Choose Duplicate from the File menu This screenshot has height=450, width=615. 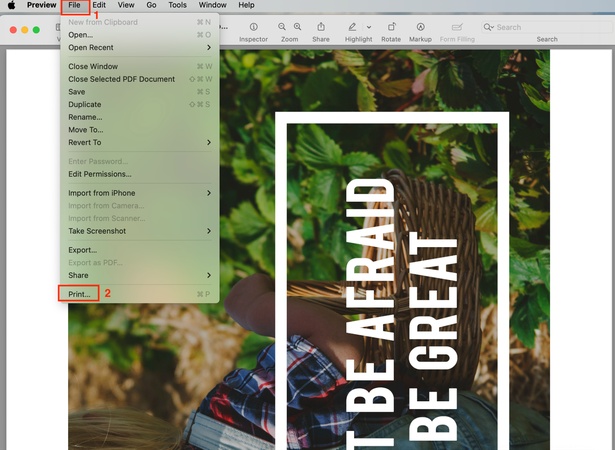pos(140,104)
